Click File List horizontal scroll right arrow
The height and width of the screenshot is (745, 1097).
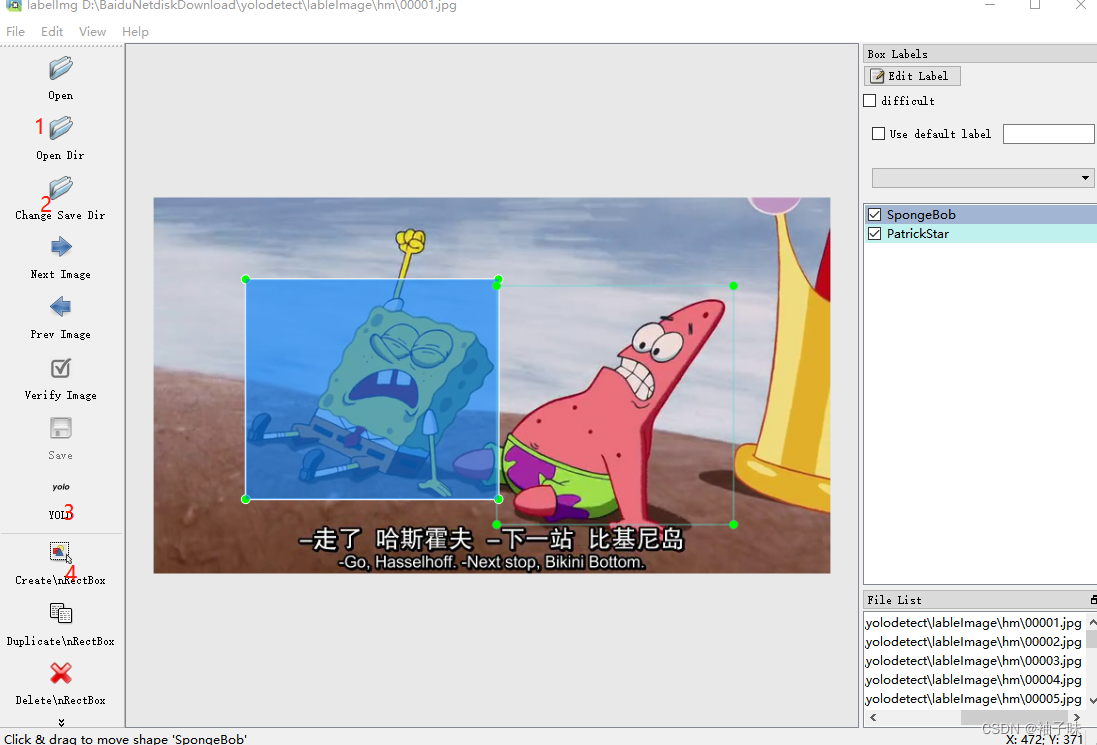tap(1077, 718)
